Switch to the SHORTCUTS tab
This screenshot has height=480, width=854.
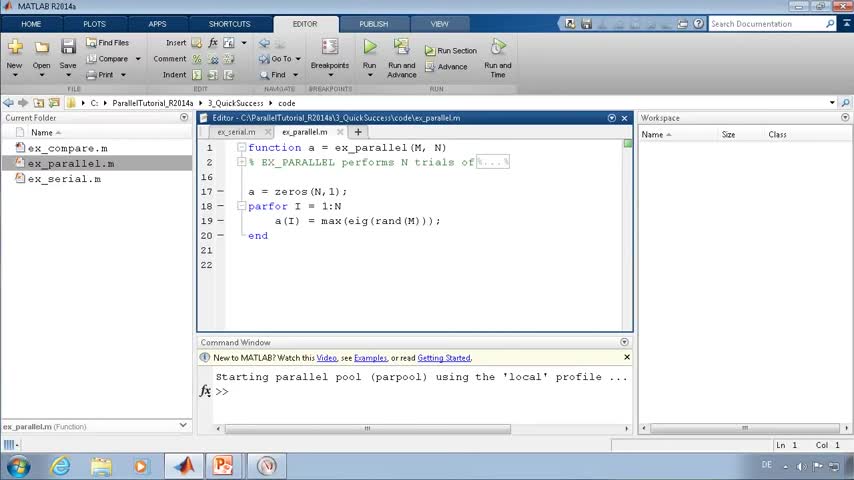tap(229, 24)
